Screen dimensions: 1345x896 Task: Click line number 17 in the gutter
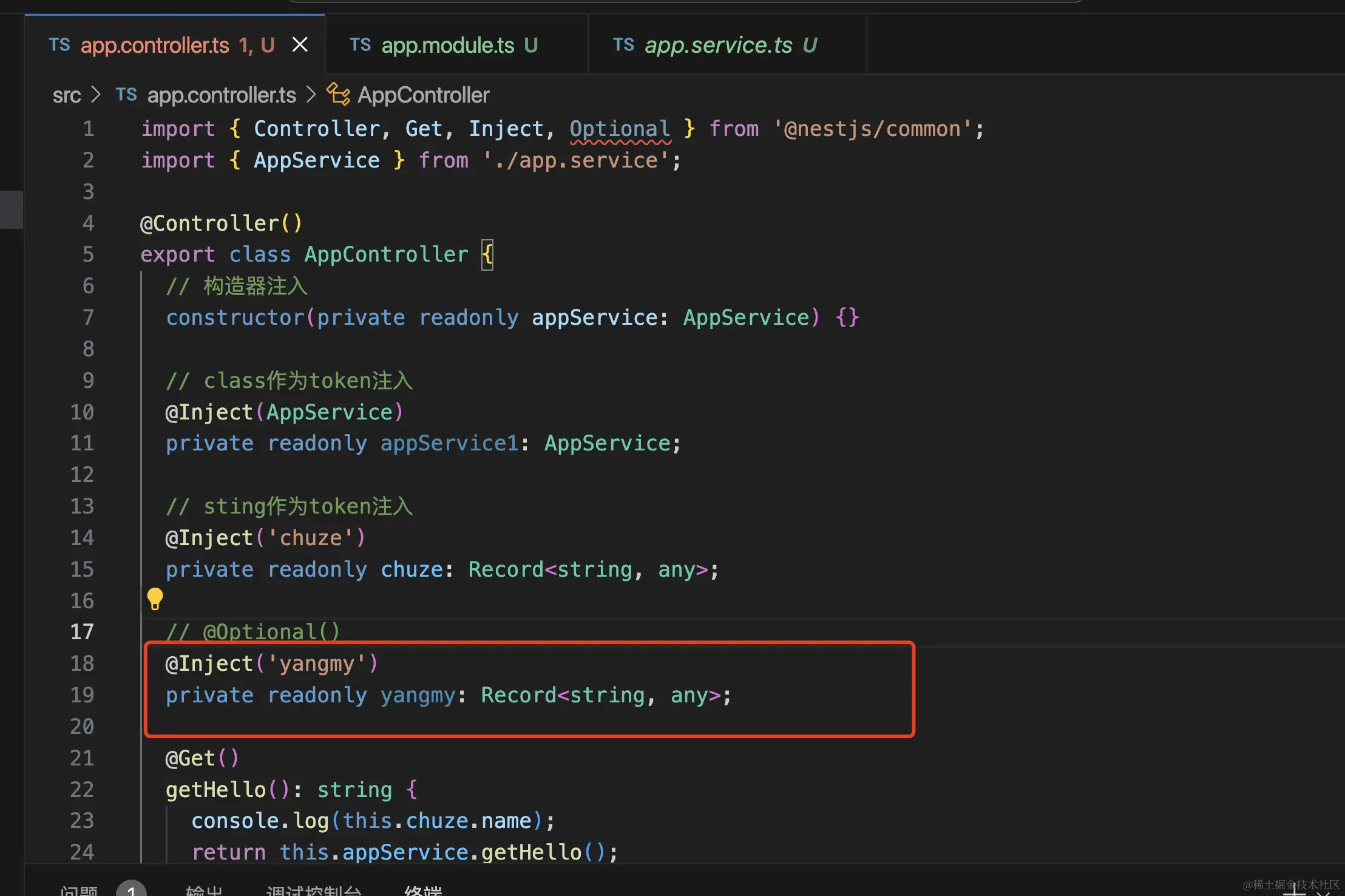point(82,632)
